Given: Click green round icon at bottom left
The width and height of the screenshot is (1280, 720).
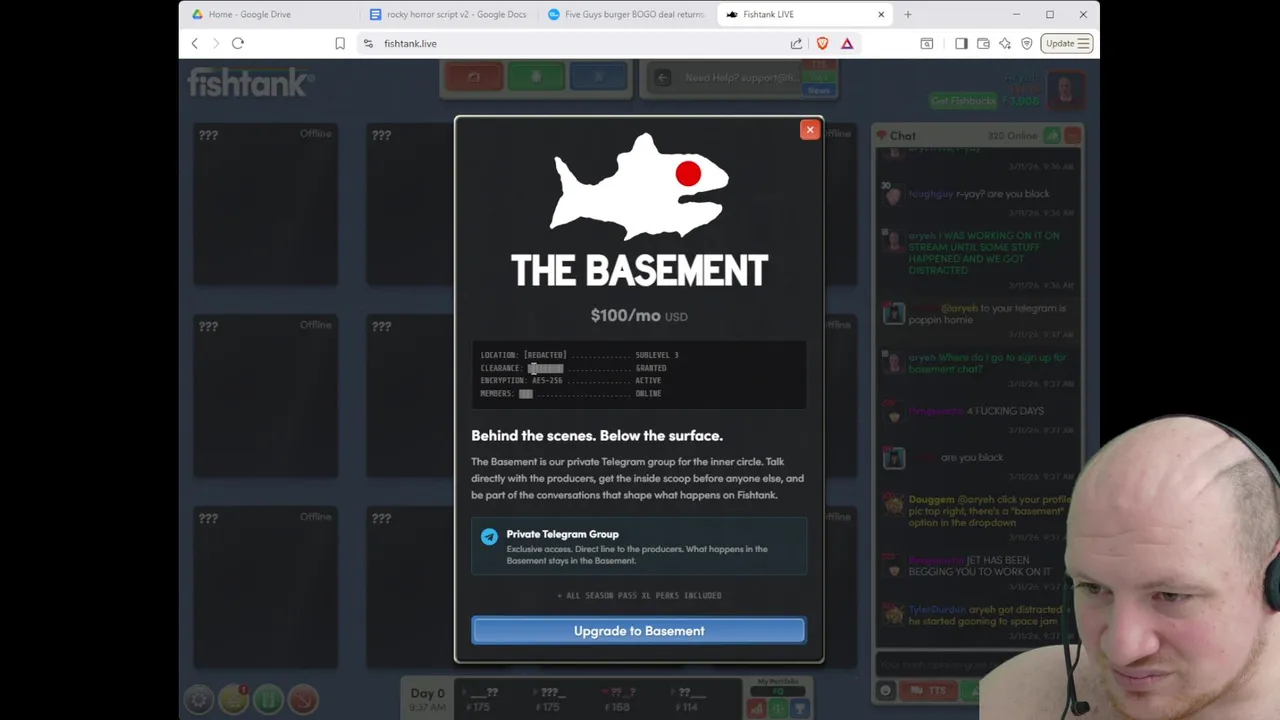Looking at the screenshot, I should click(268, 700).
